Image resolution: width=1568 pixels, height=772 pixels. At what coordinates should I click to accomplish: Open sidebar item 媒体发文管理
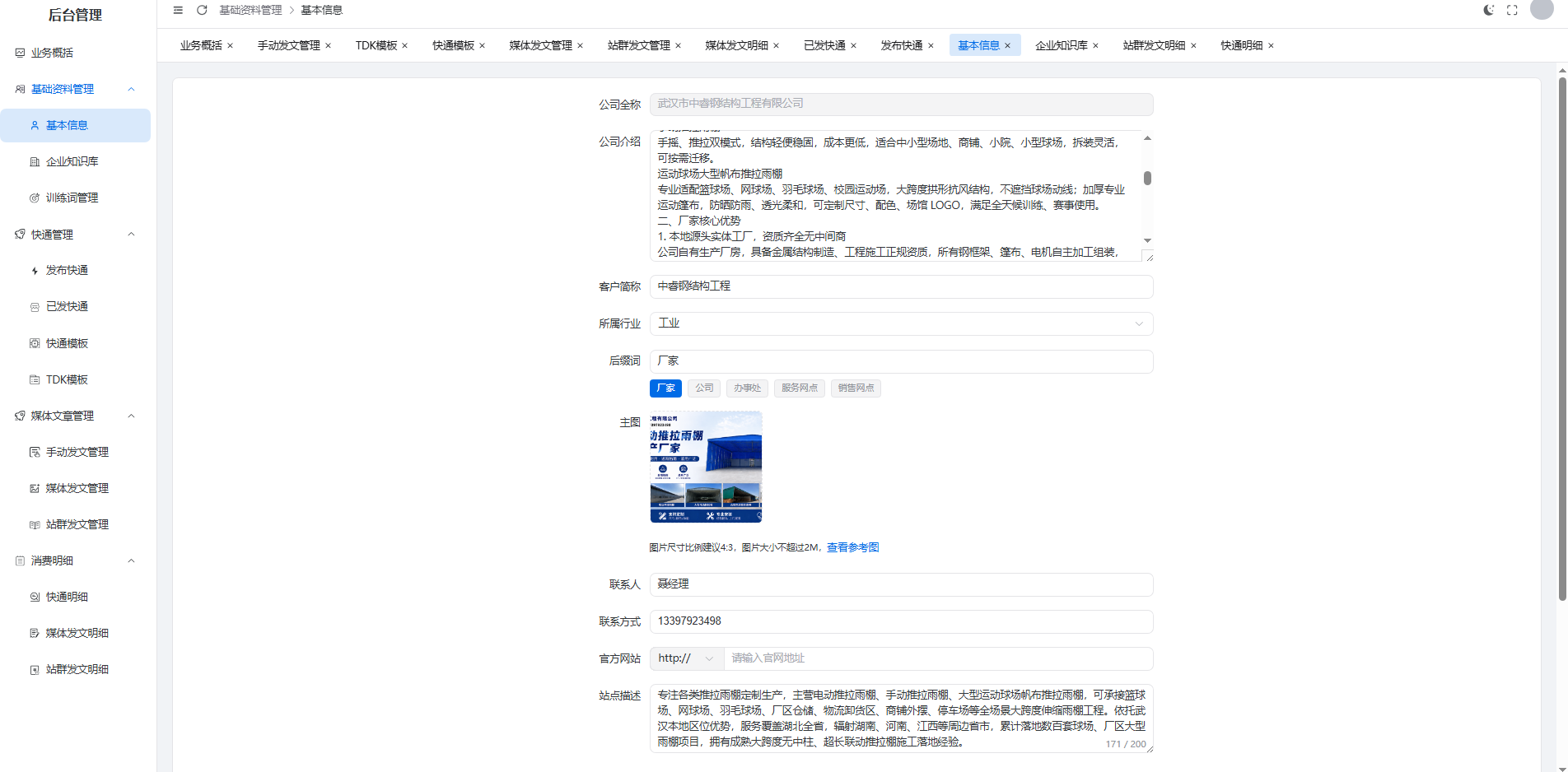click(x=75, y=488)
